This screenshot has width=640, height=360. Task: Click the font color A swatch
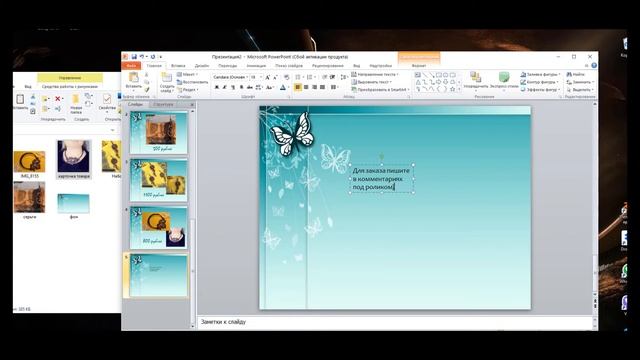[283, 87]
